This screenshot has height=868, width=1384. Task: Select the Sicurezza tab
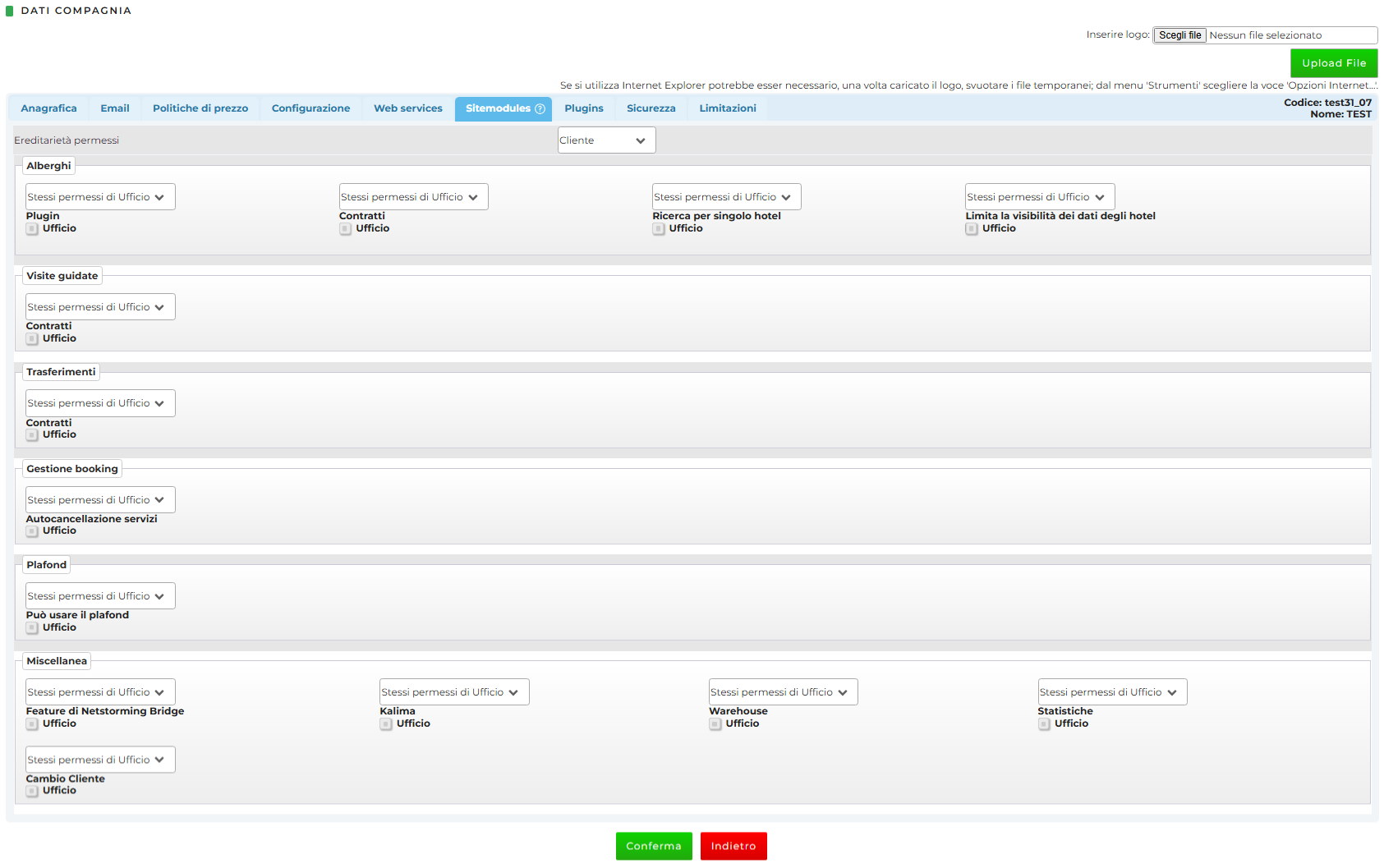click(x=651, y=108)
